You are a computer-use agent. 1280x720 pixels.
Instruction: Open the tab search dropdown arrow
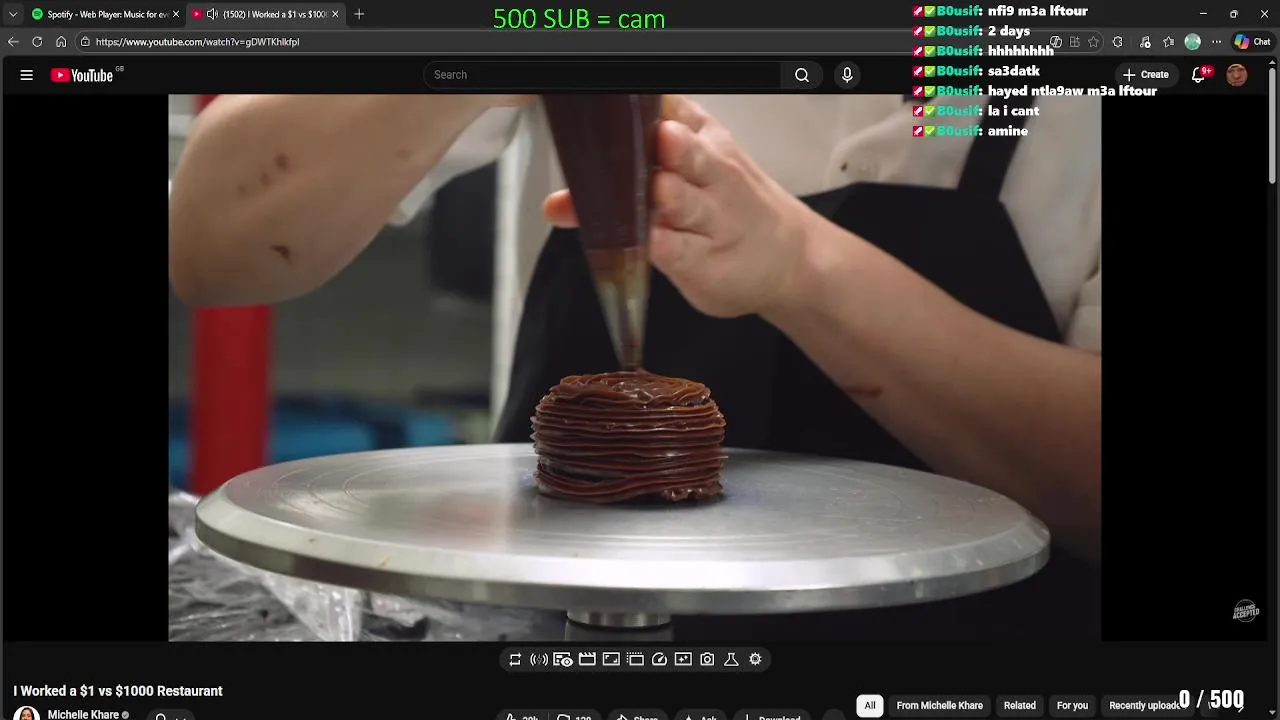pos(13,14)
